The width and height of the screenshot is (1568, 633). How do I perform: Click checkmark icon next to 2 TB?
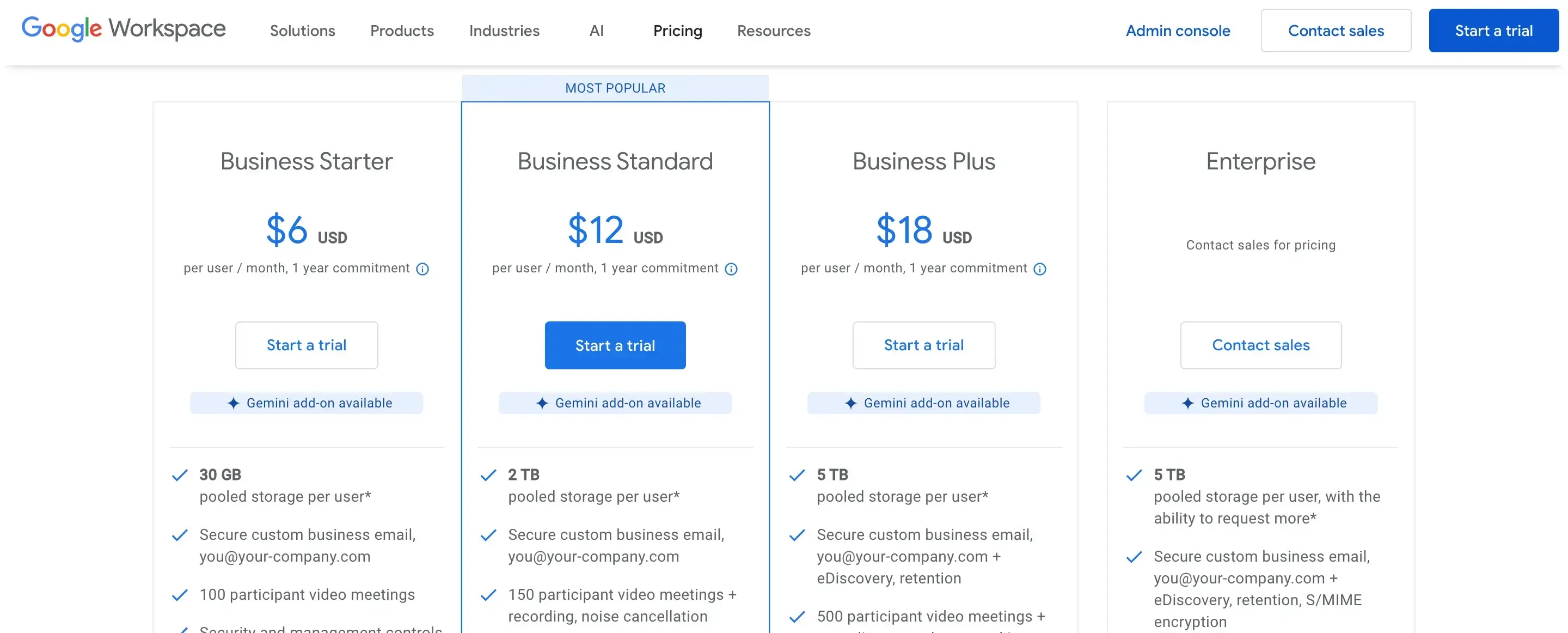tap(488, 475)
